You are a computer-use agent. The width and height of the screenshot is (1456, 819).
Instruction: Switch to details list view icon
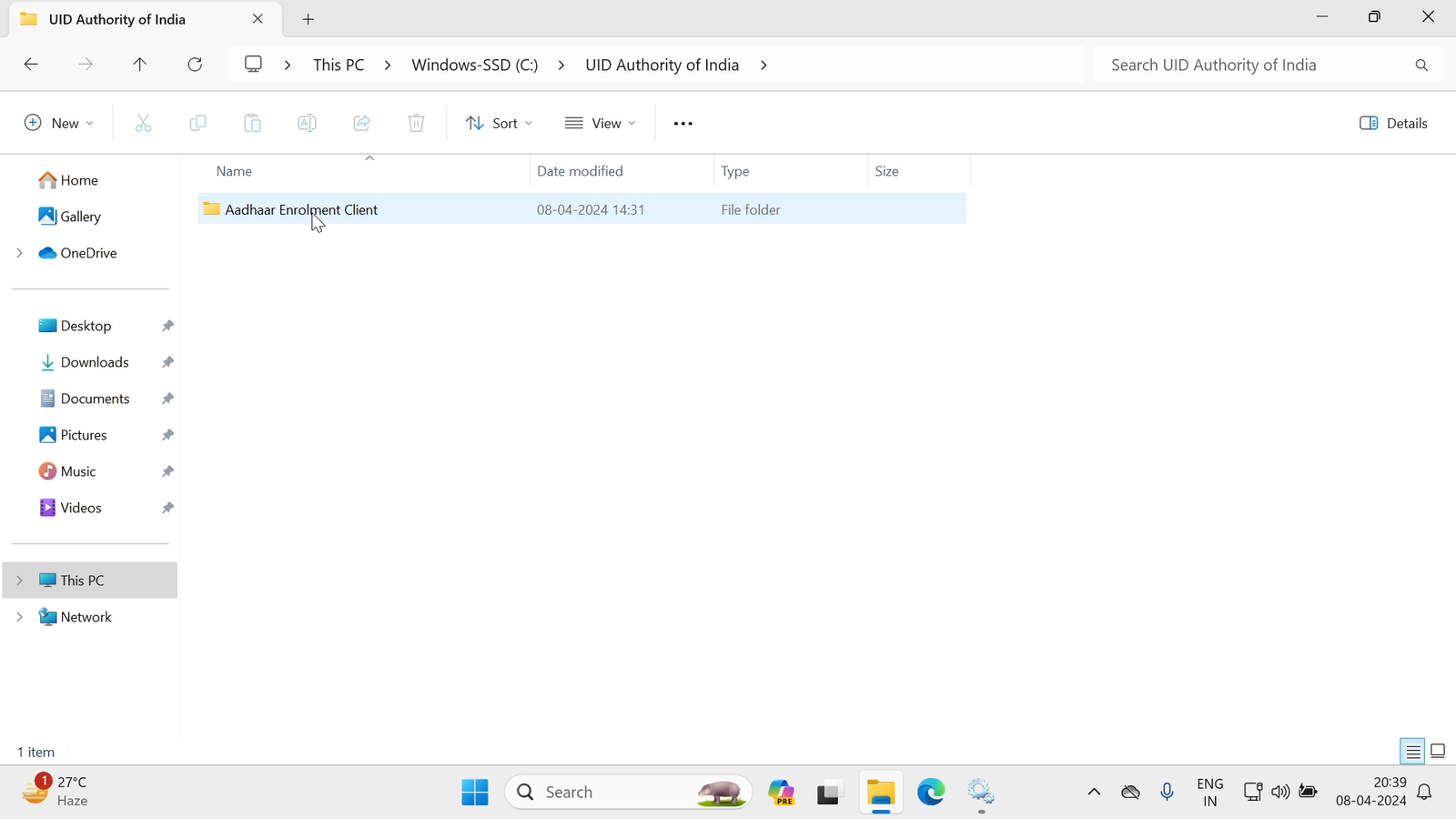[x=1412, y=752]
